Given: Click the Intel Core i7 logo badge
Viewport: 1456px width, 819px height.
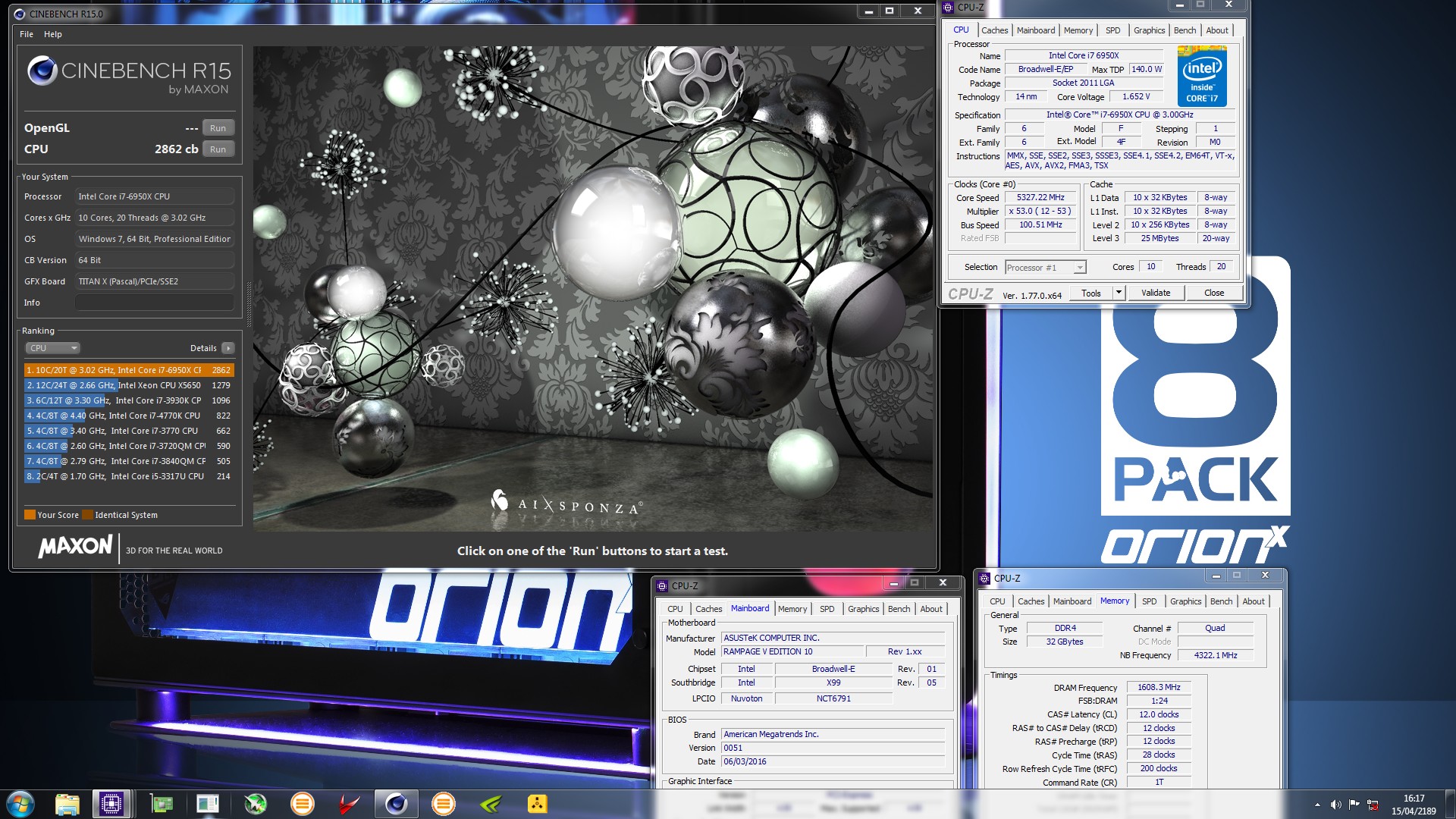Looking at the screenshot, I should point(1202,76).
